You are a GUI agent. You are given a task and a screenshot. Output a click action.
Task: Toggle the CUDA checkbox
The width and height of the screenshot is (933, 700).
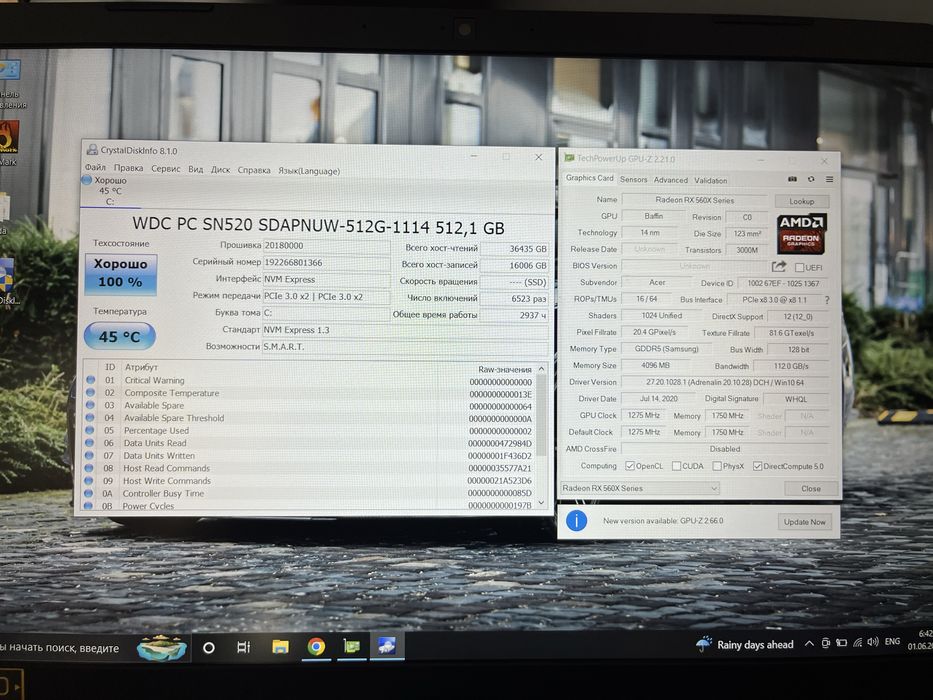tap(676, 466)
